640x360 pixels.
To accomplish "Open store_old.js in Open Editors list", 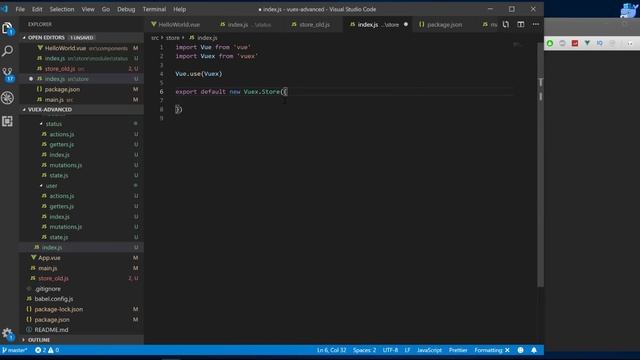I will tap(82, 69).
